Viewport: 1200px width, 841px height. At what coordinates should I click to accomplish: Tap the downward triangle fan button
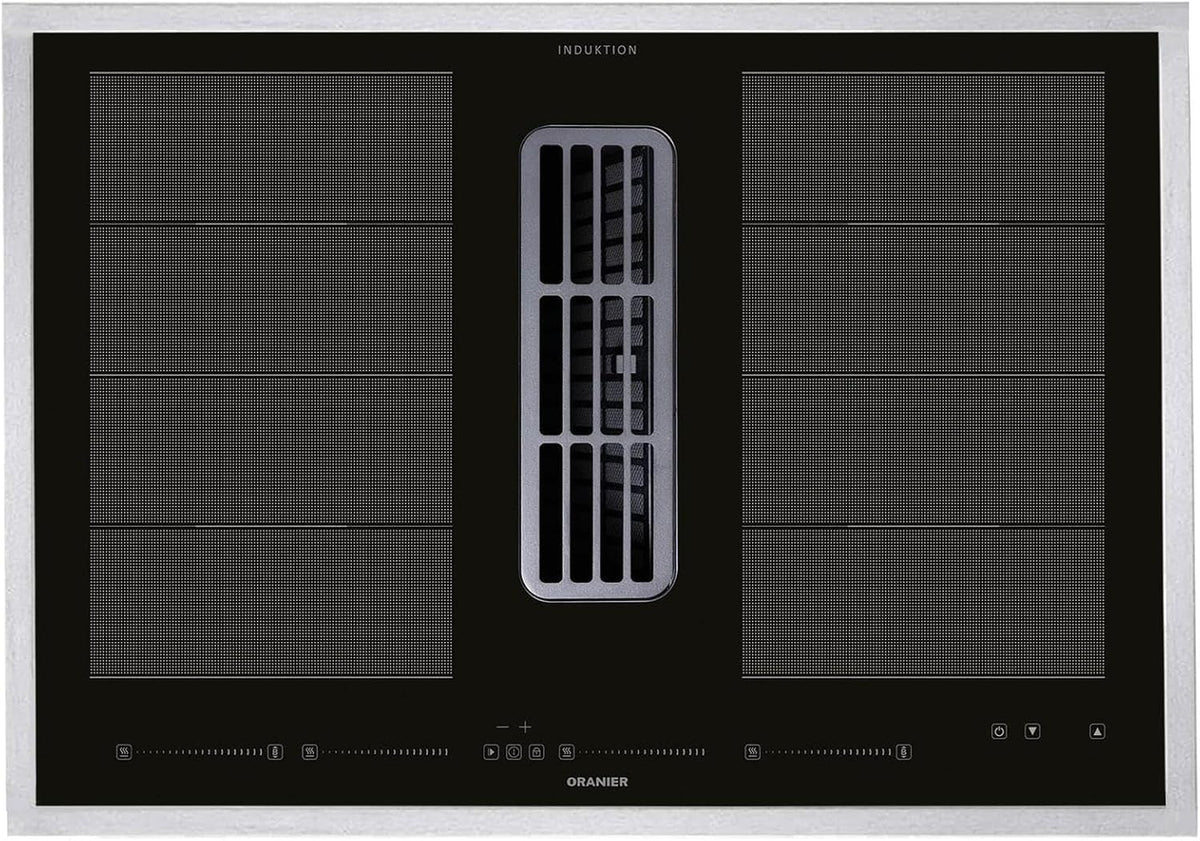[1033, 731]
